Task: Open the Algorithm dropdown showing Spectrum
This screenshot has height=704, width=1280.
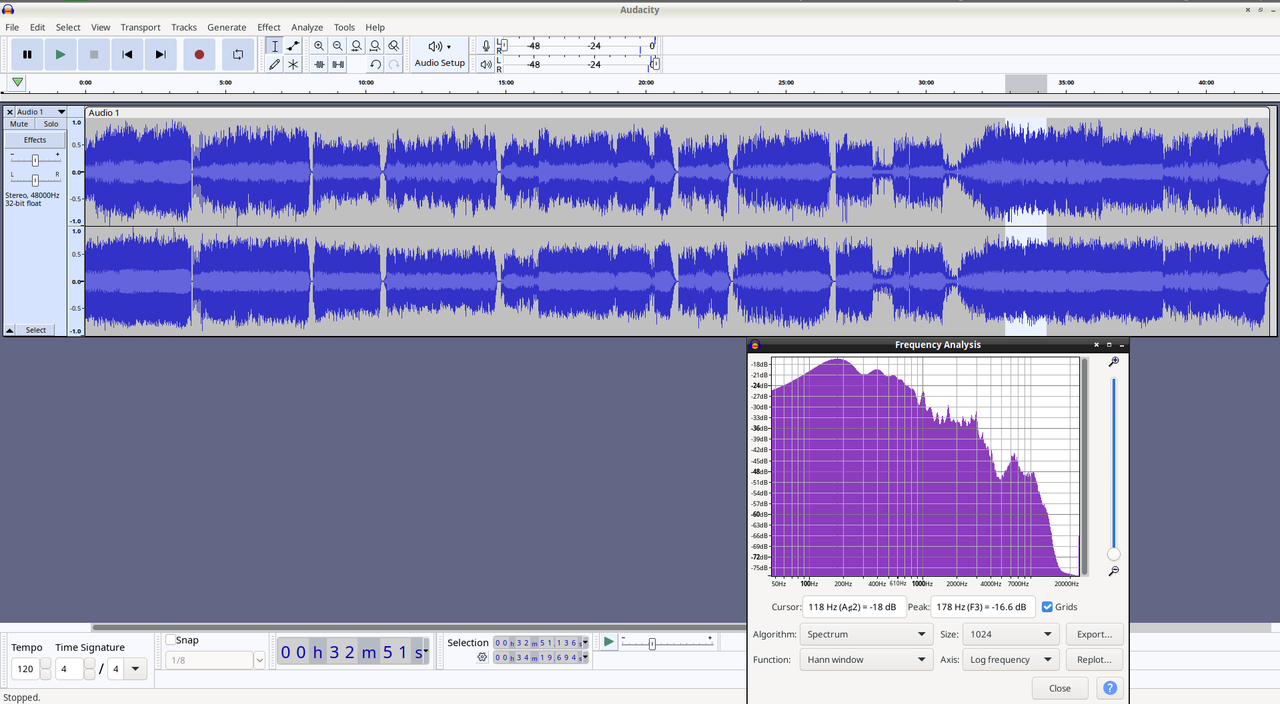Action: pyautogui.click(x=866, y=634)
